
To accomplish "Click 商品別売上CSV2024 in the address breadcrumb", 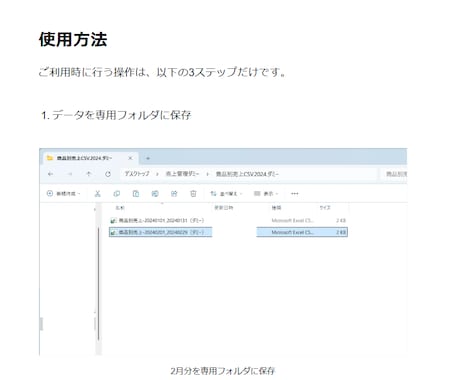I will tap(247, 174).
